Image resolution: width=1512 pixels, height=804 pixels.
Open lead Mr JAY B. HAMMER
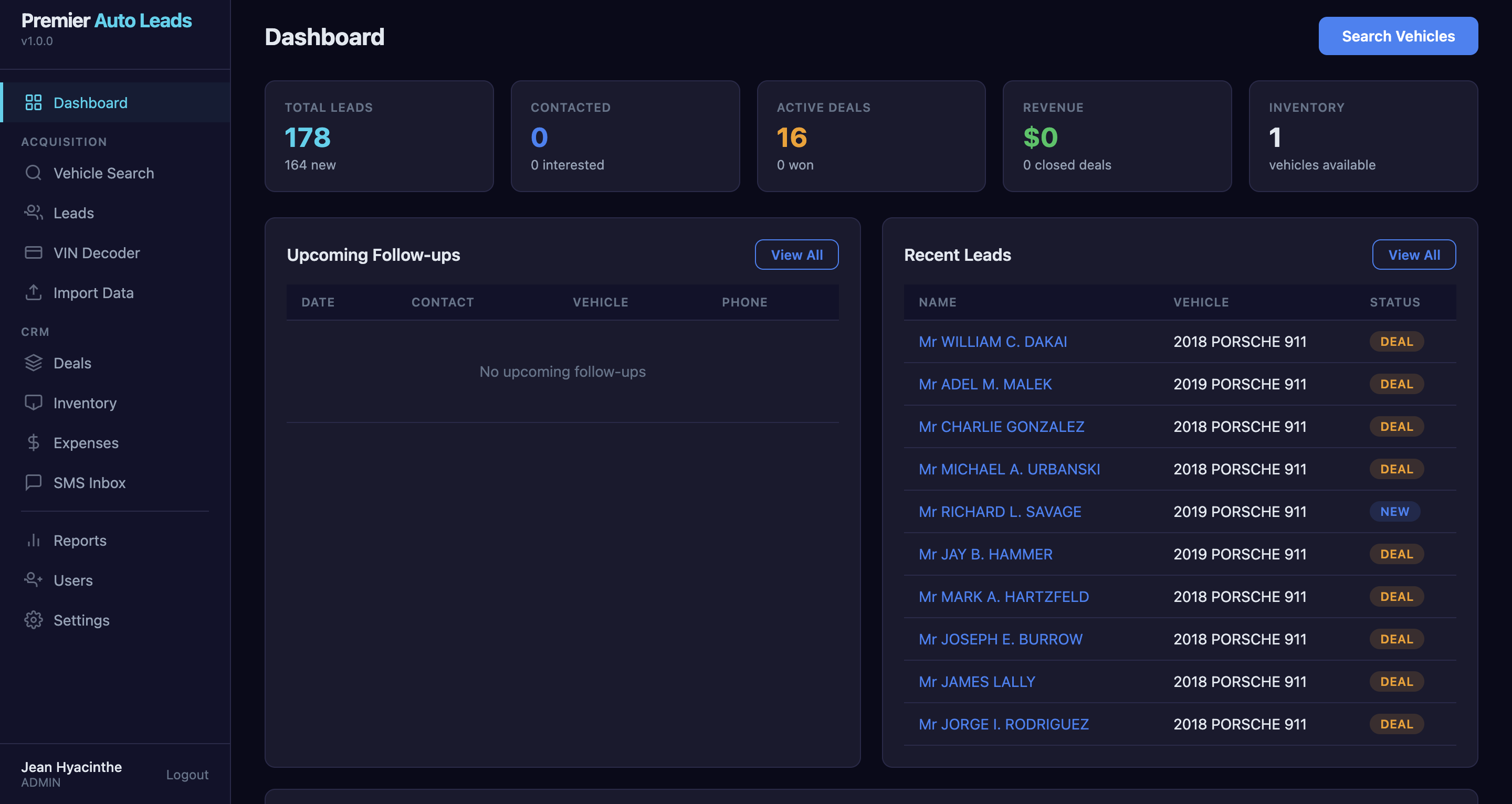tap(985, 554)
